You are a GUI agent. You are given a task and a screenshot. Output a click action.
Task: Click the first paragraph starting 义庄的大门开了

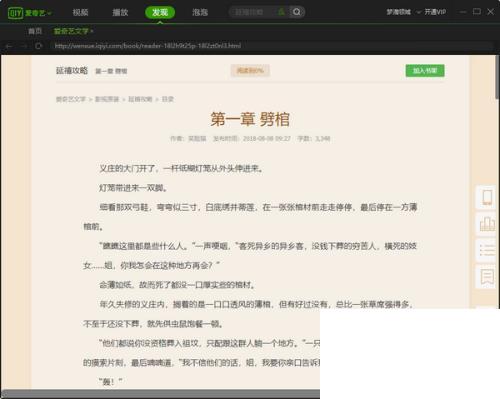(x=181, y=169)
